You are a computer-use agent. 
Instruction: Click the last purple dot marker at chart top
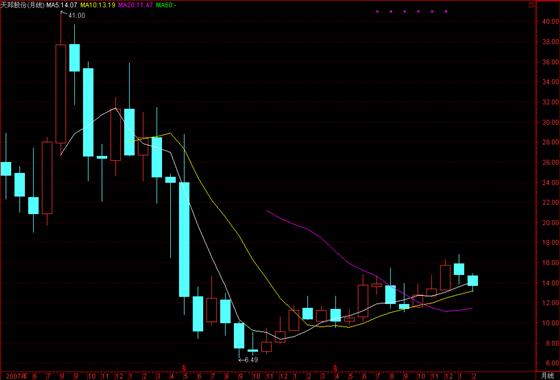click(x=446, y=11)
